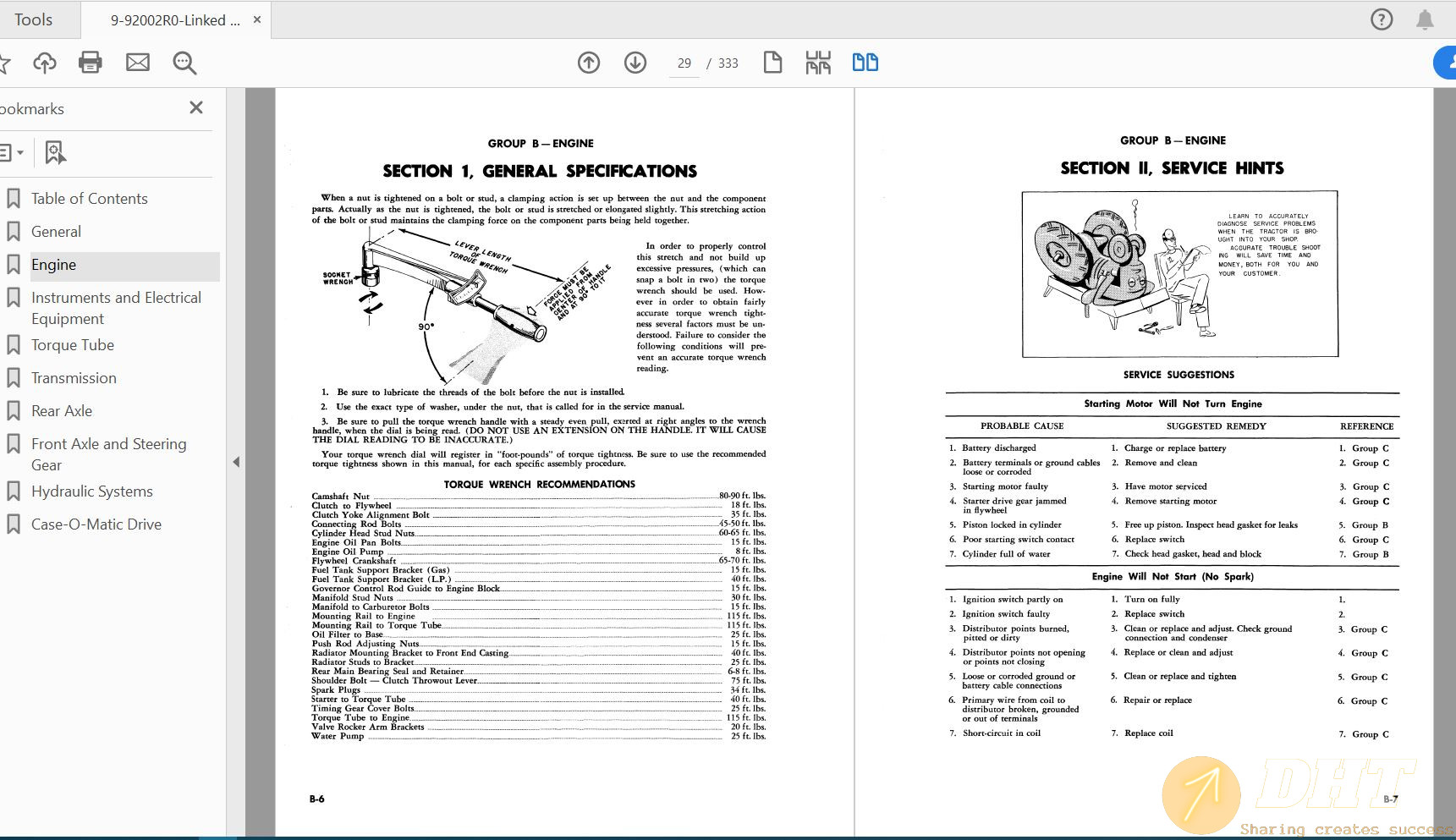The height and width of the screenshot is (840, 1456).
Task: Expand the Engine bookmark
Action: [x=14, y=264]
